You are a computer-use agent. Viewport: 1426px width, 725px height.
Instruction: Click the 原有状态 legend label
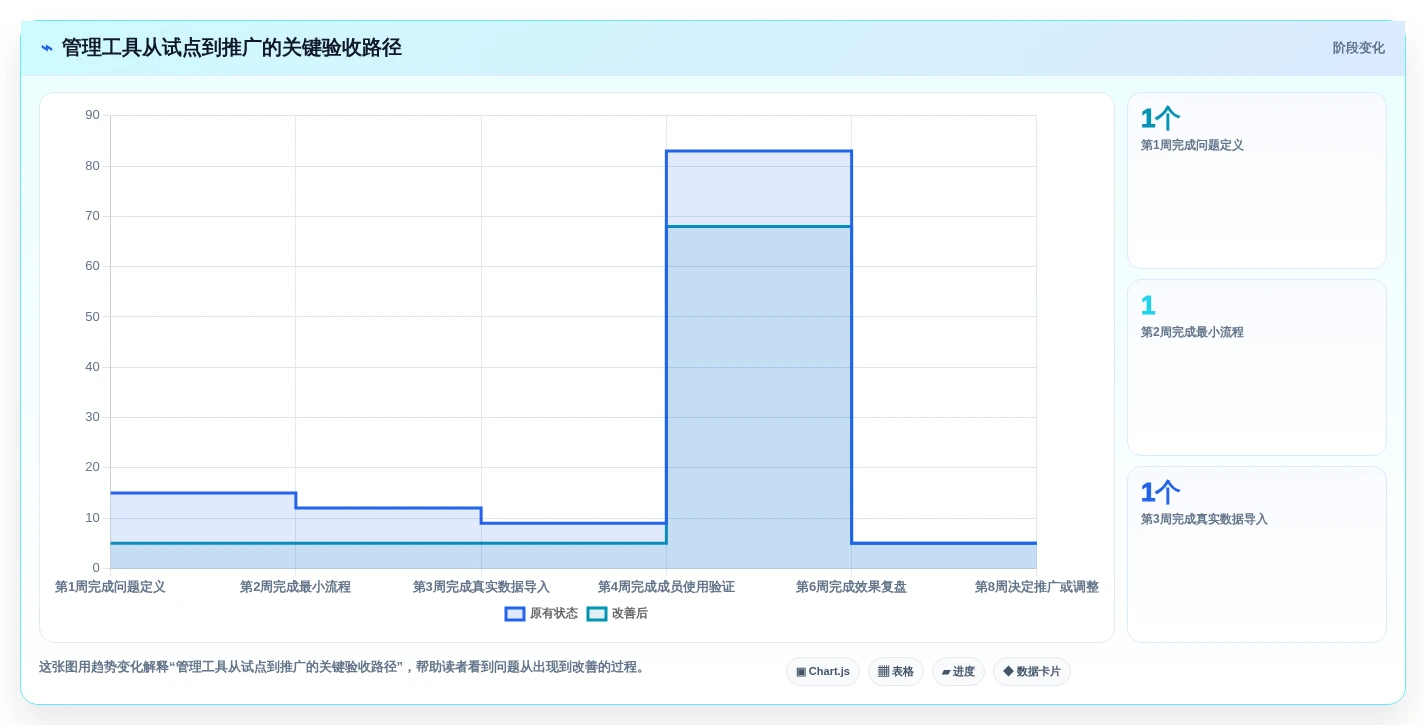[554, 614]
